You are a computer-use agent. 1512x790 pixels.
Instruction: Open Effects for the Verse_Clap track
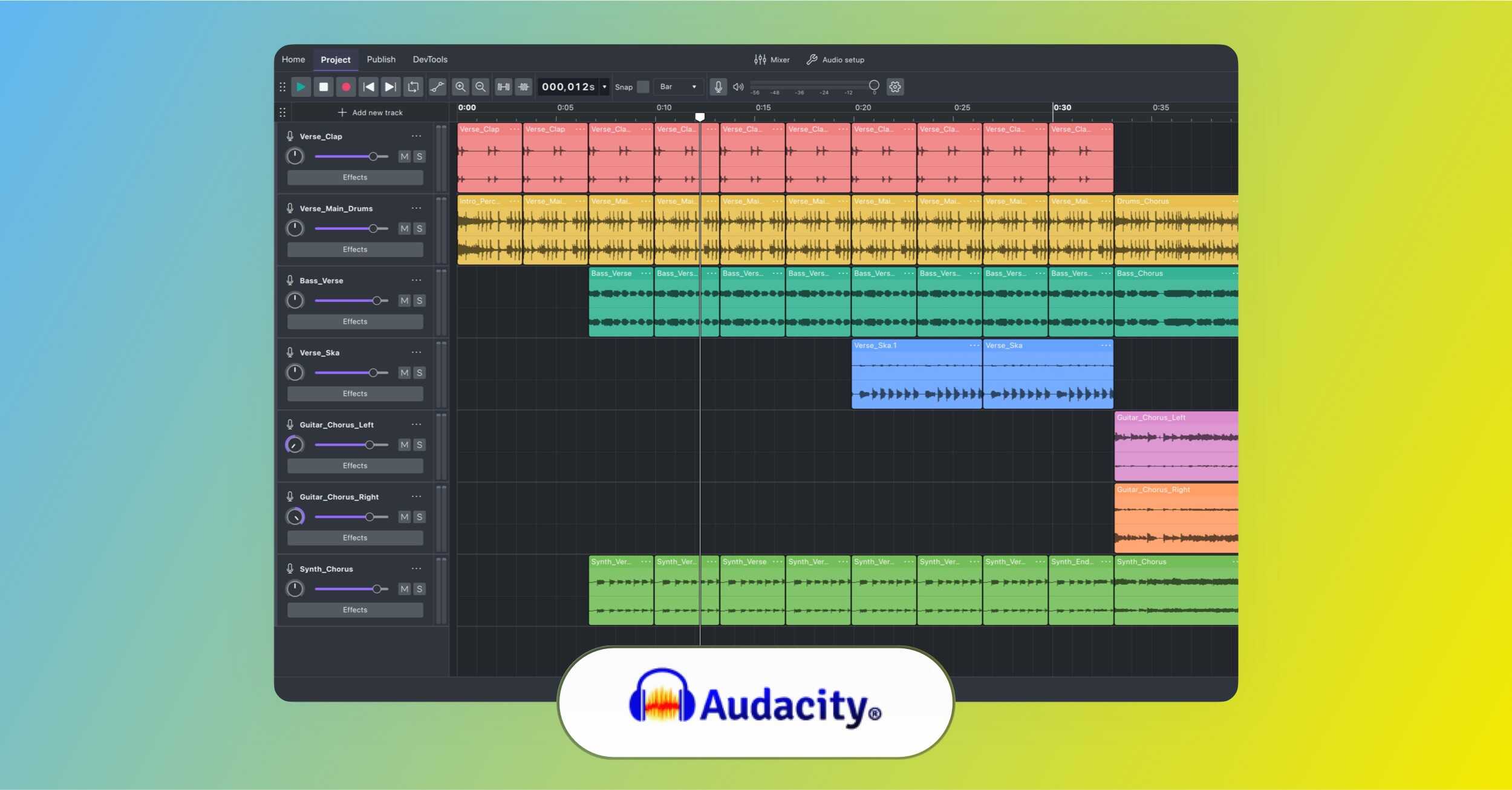coord(355,177)
